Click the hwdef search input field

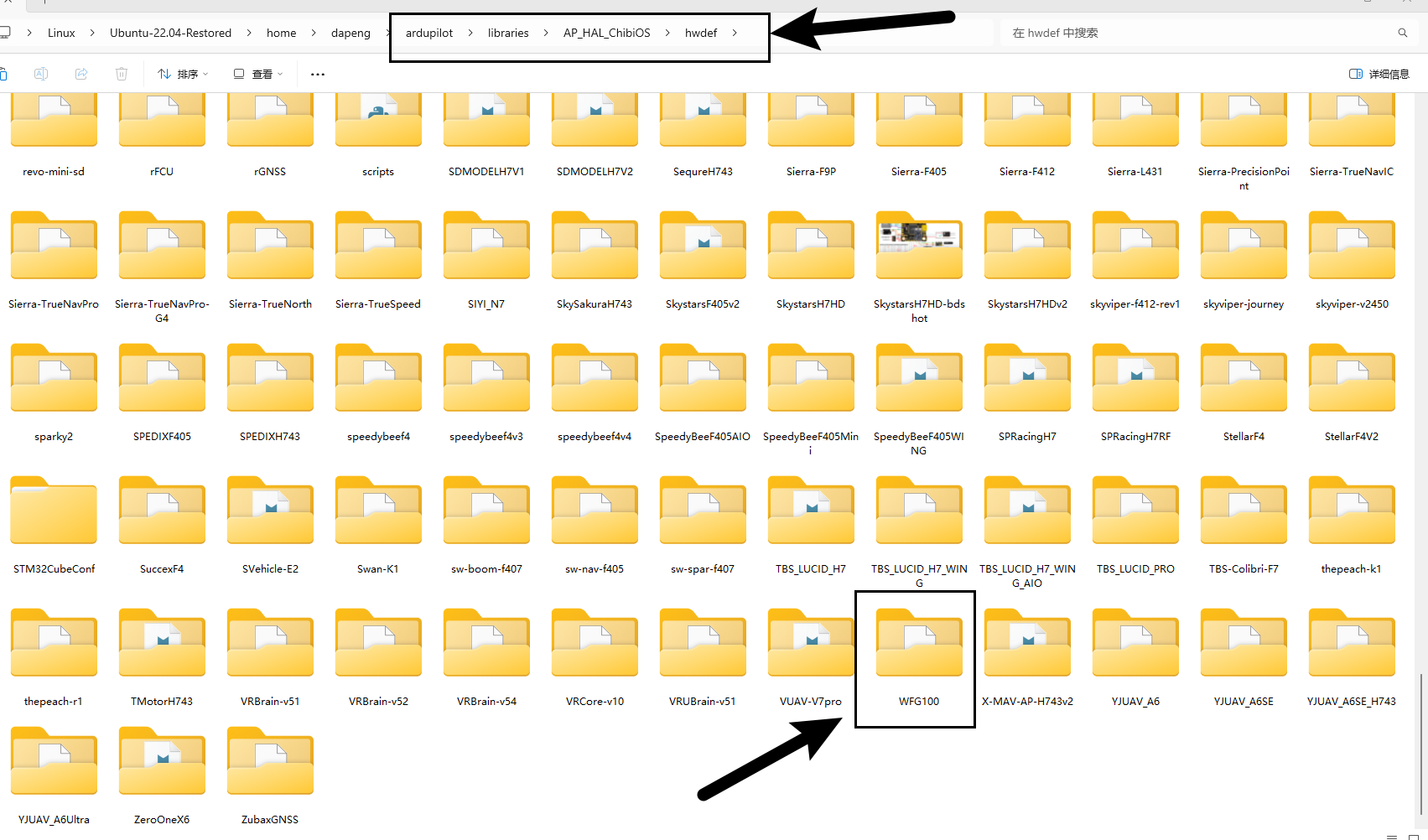pyautogui.click(x=1191, y=33)
